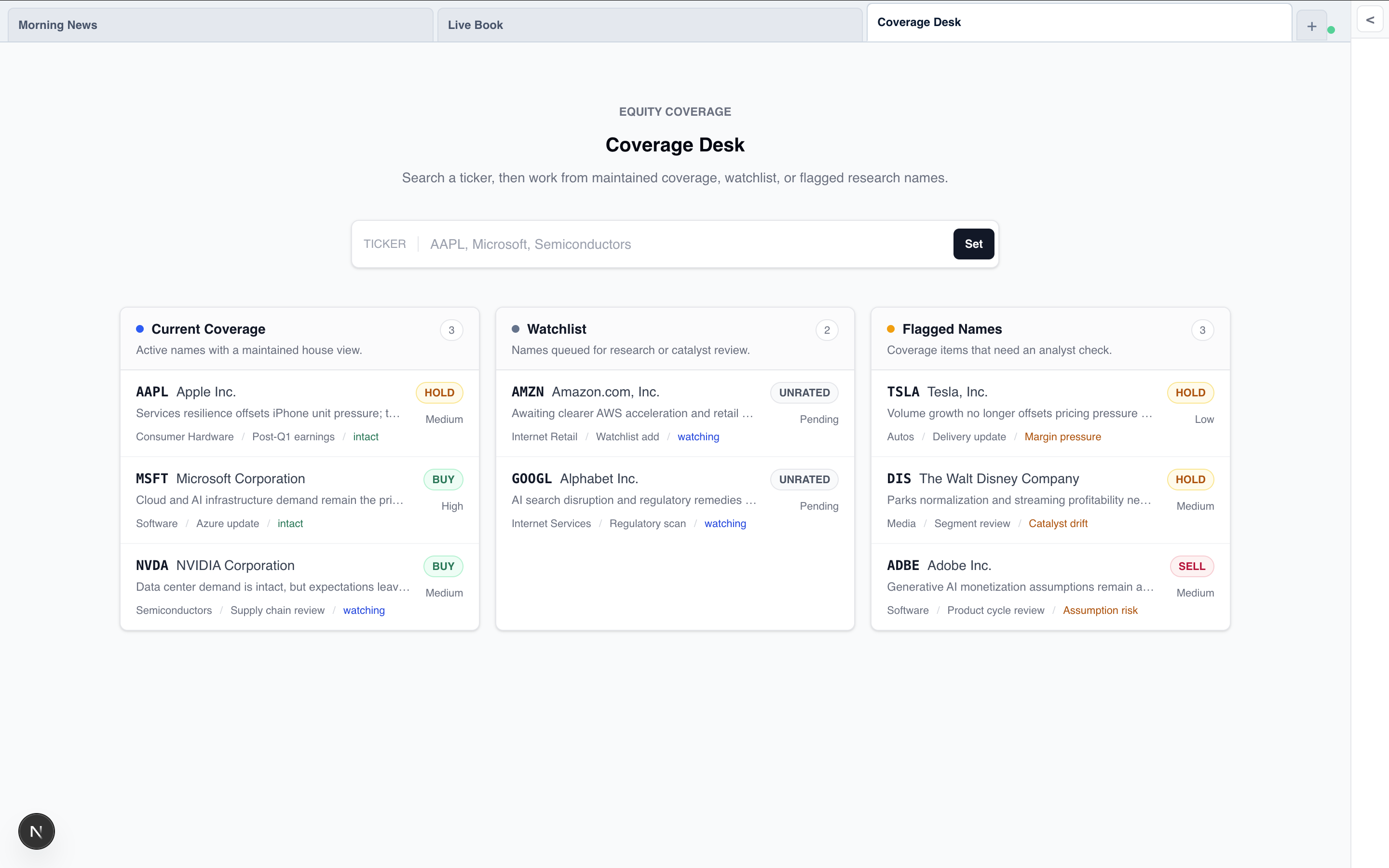
Task: Open the round N badge
Action: 36,831
